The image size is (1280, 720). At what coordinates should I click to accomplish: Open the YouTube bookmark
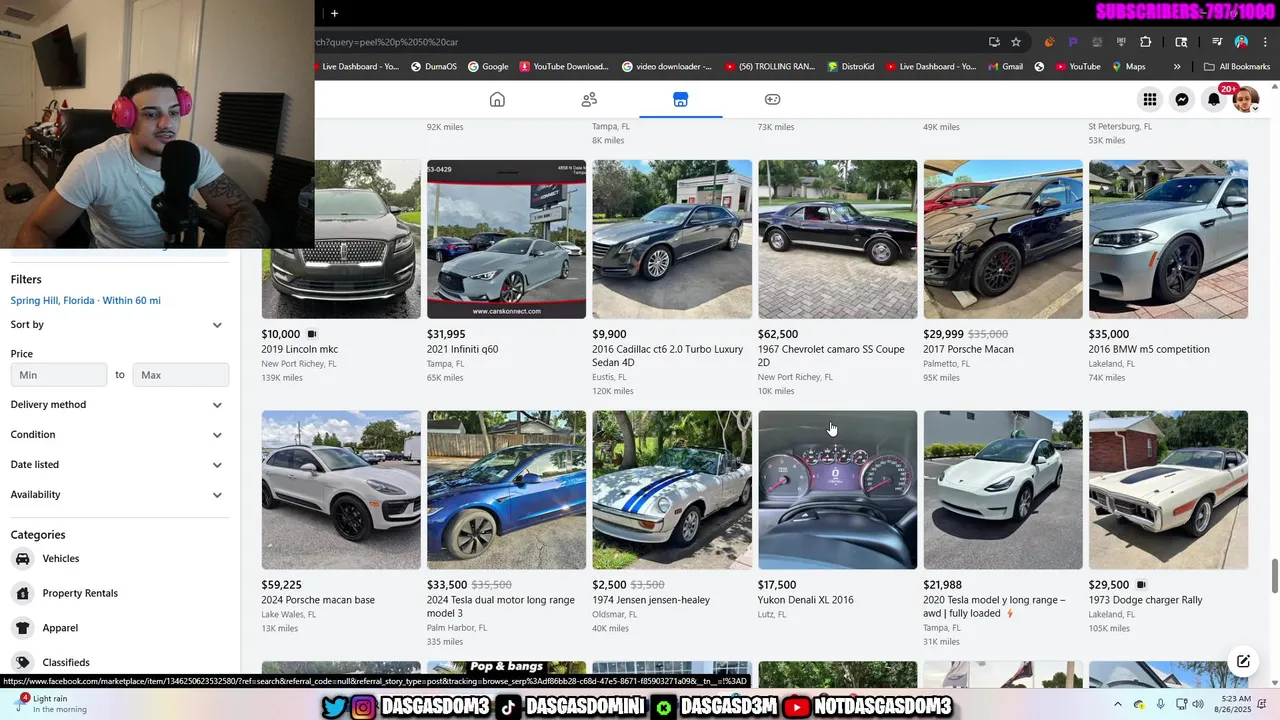[1077, 67]
